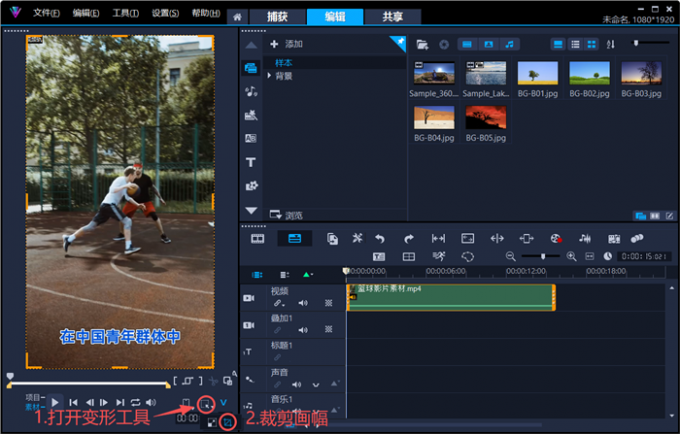Click the 添加 folder button

tap(286, 44)
